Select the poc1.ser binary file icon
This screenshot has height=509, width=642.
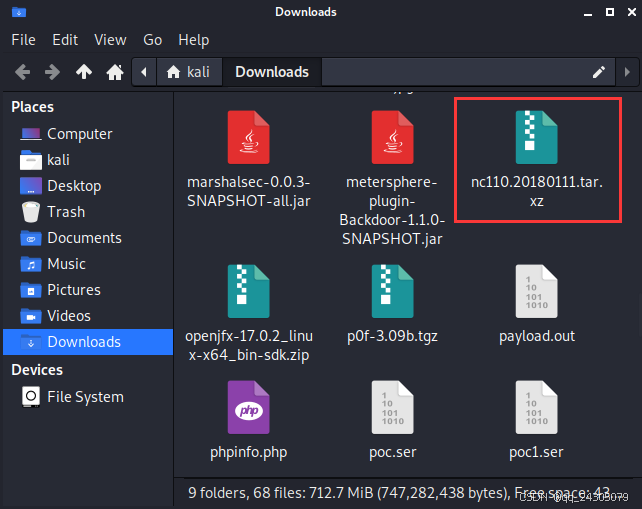536,407
